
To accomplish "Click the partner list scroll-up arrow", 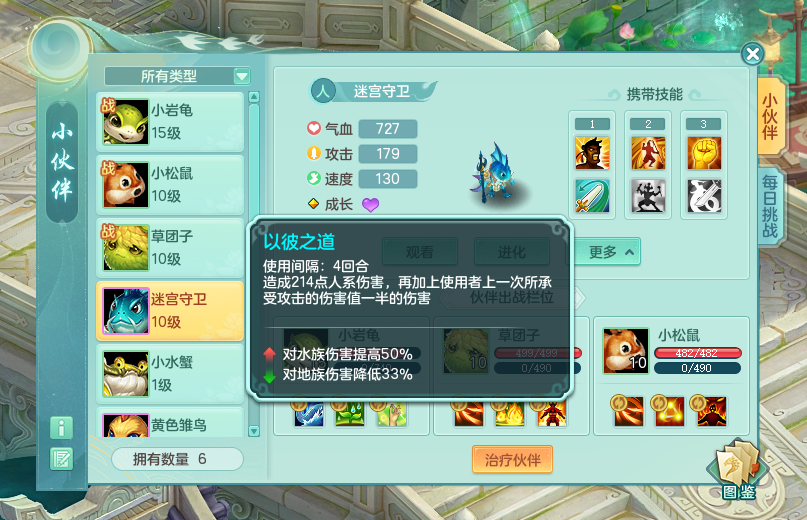I will 254,97.
